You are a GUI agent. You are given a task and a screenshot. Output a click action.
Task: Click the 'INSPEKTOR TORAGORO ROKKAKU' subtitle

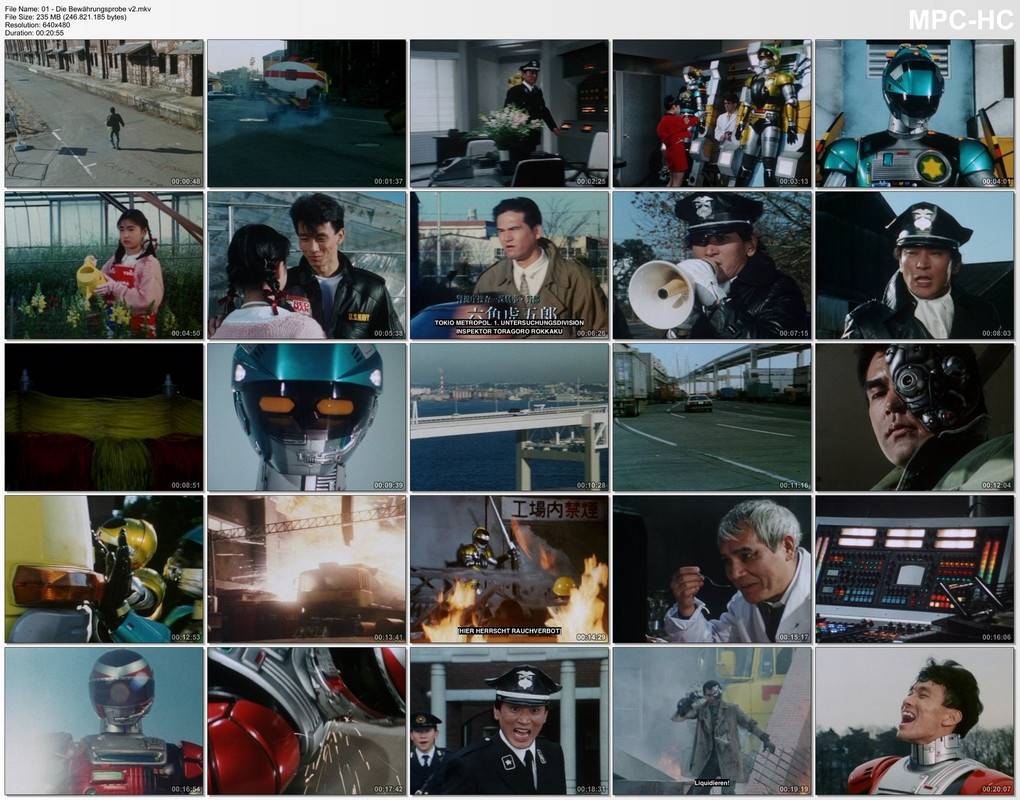point(509,331)
